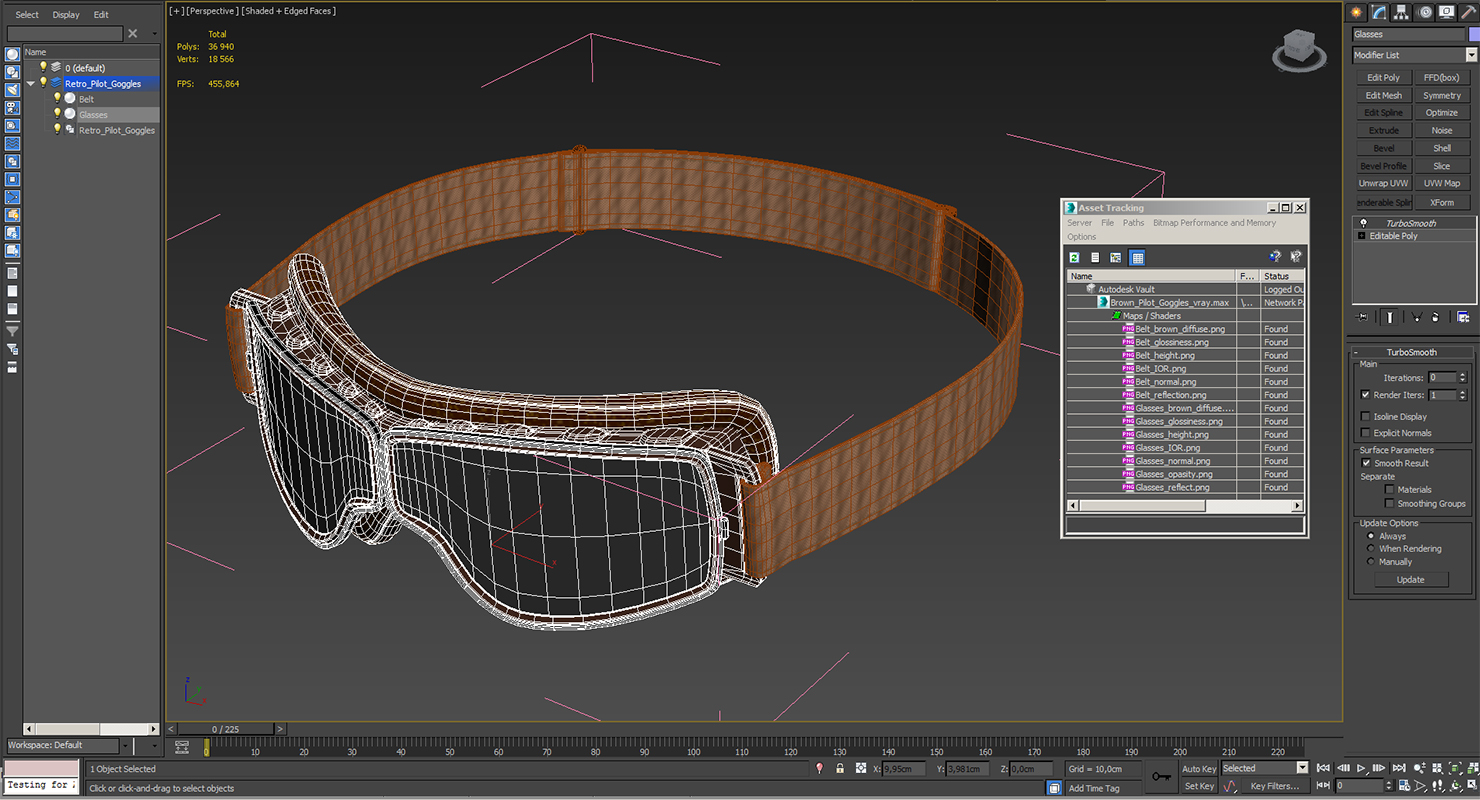Check Separate by Smoothing Groups
This screenshot has width=1480, height=800.
pyautogui.click(x=1390, y=504)
